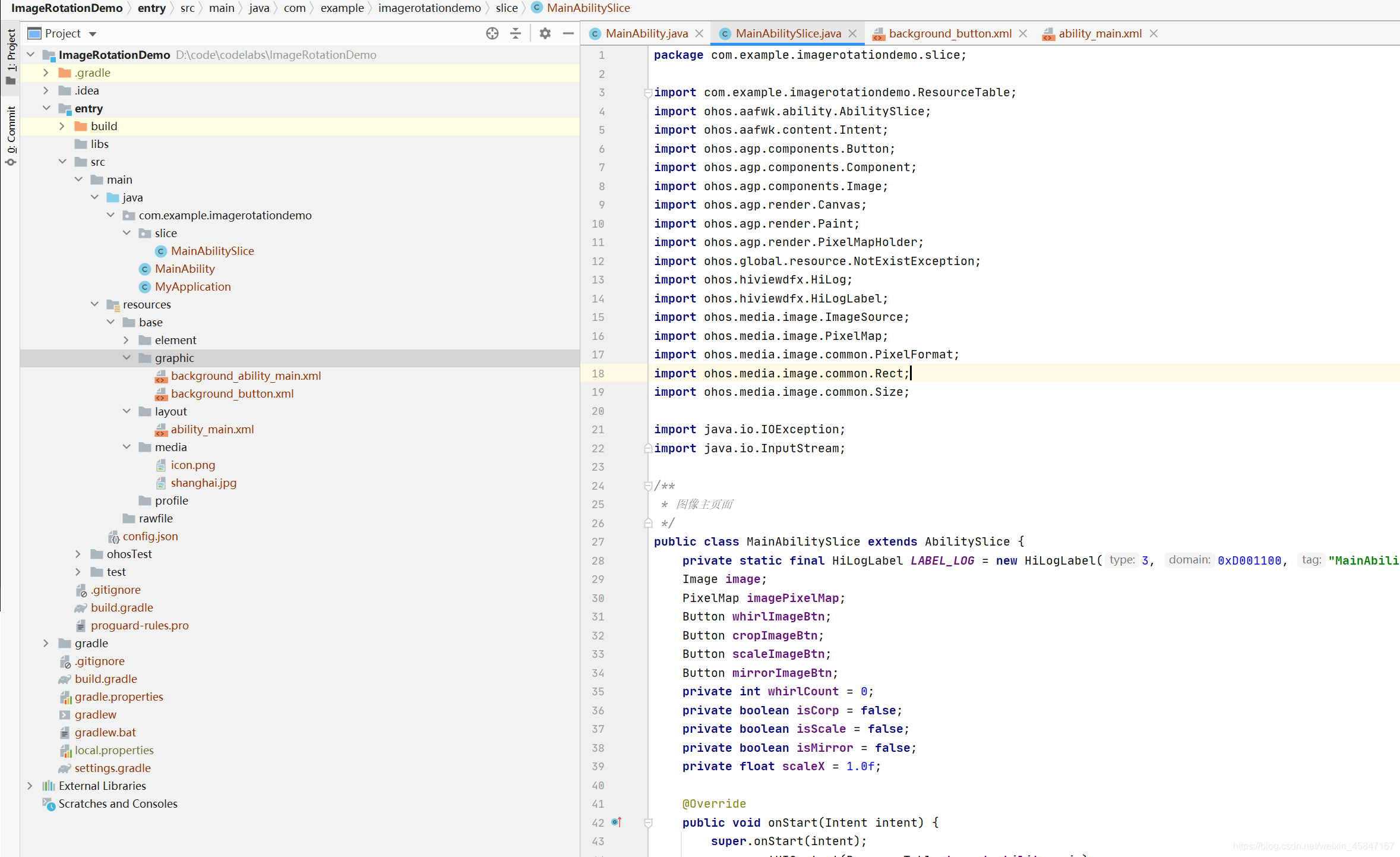Viewport: 1400px width, 857px height.
Task: Collapse the entry module
Action: [x=46, y=108]
